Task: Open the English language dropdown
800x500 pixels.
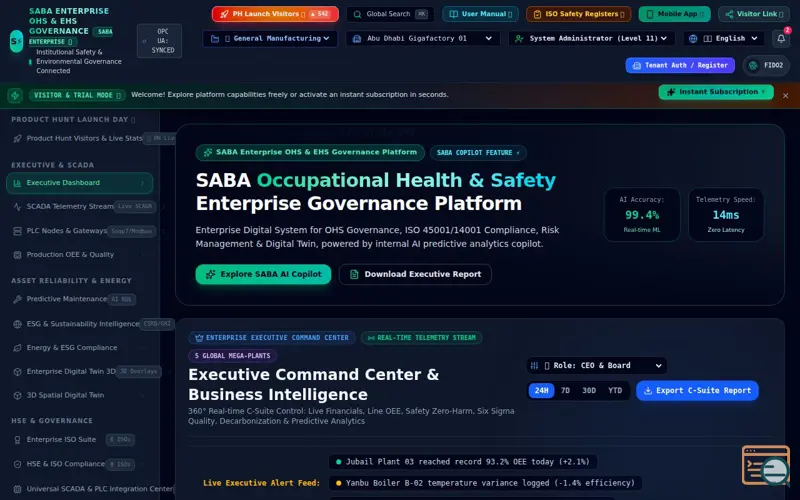Action: 723,38
